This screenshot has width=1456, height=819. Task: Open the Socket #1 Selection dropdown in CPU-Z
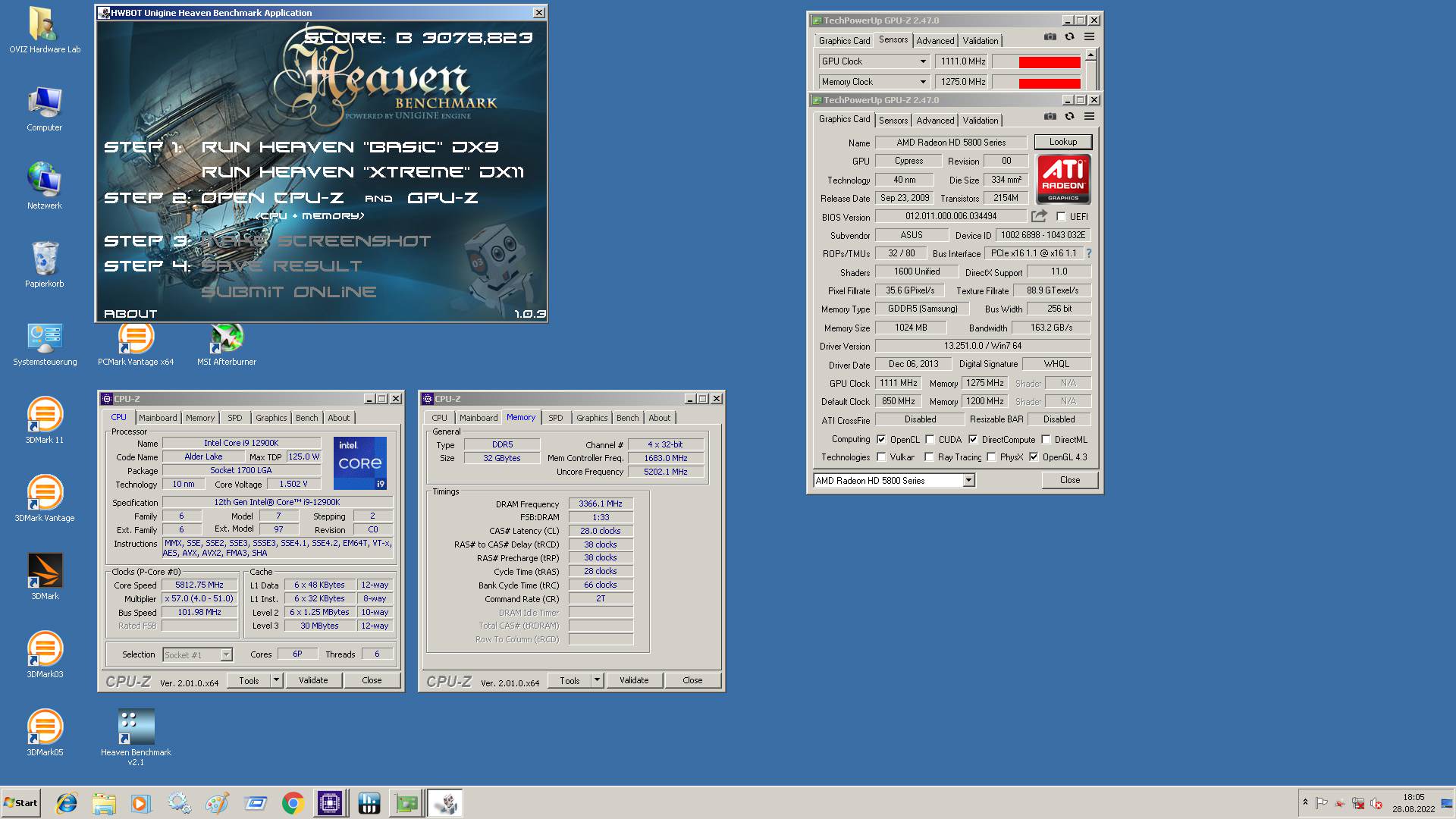(226, 654)
